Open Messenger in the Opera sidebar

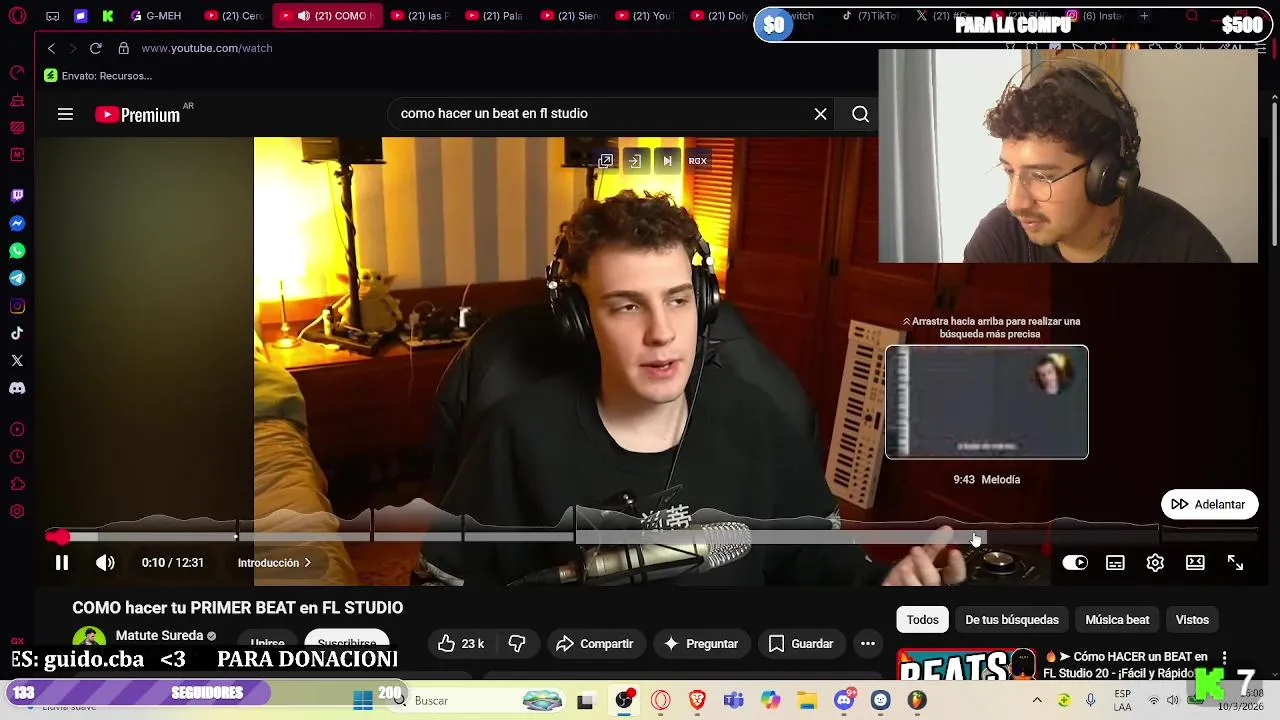pos(17,224)
